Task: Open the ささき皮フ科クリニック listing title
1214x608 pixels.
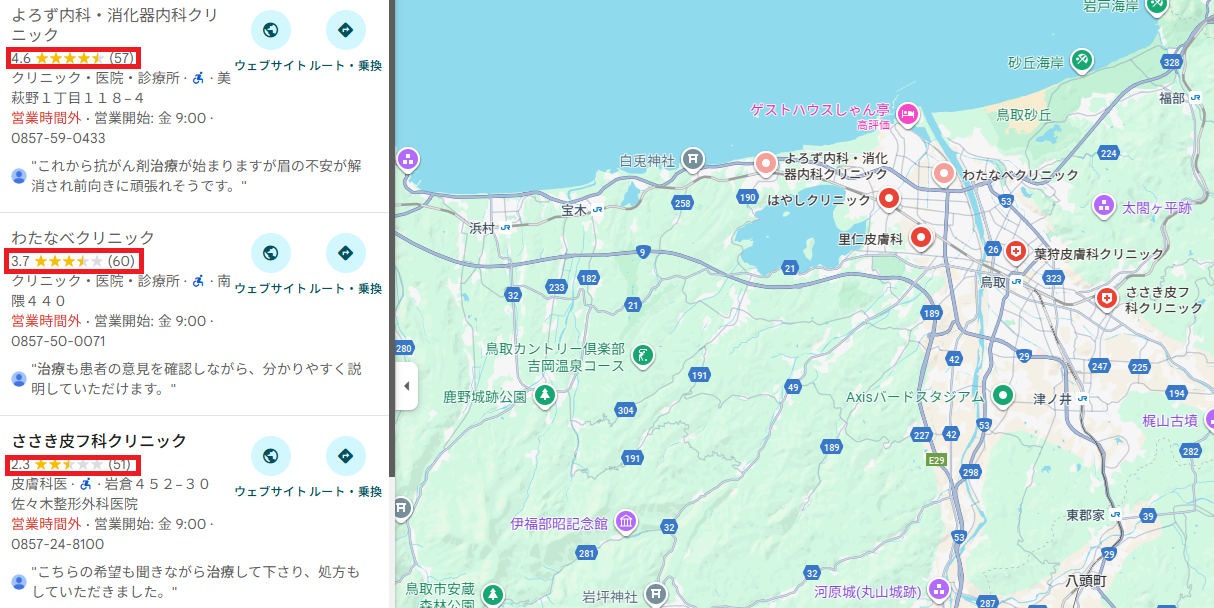Action: point(99,441)
